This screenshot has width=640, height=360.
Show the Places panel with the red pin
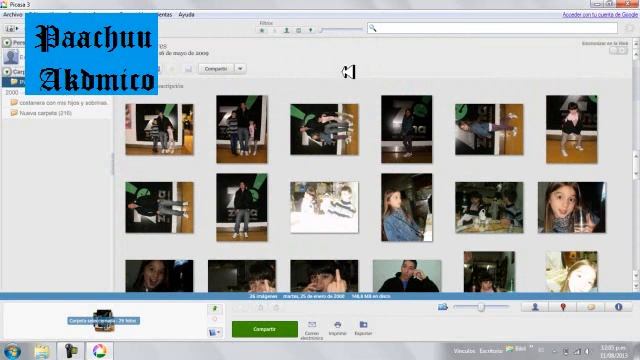(x=563, y=307)
